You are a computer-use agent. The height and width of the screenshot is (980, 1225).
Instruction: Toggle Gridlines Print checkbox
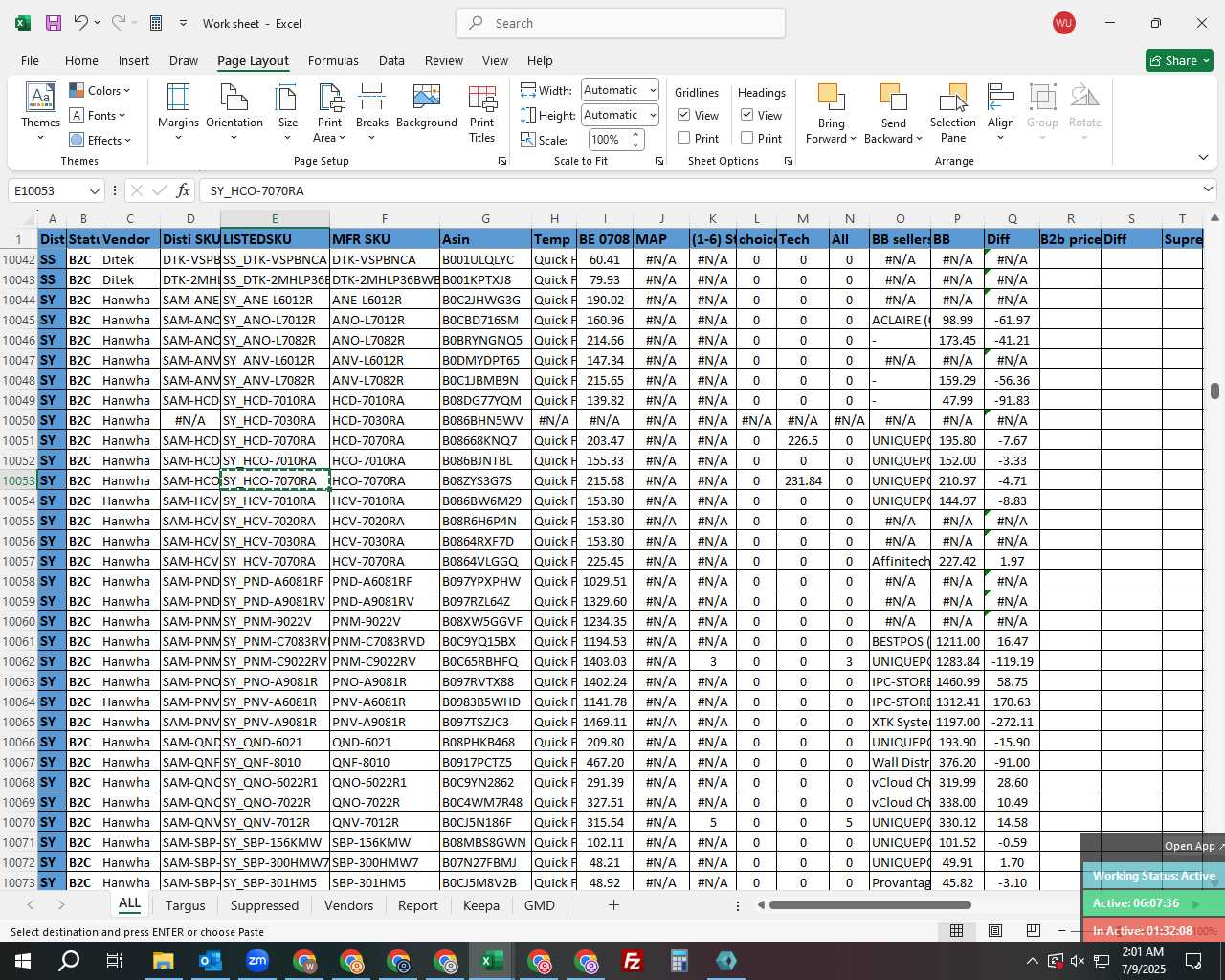click(684, 138)
